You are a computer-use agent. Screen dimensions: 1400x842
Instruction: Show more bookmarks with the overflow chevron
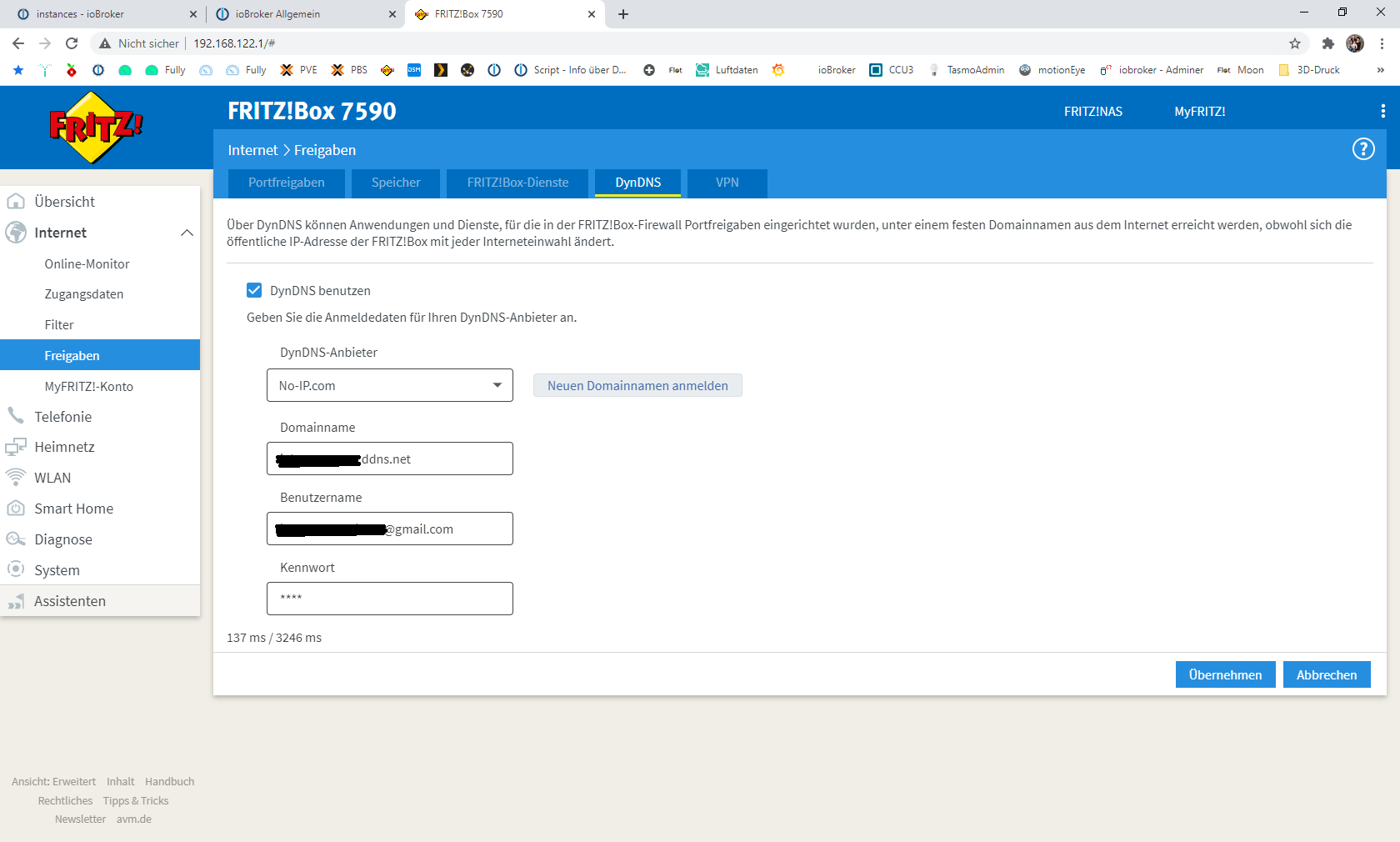pos(1381,70)
